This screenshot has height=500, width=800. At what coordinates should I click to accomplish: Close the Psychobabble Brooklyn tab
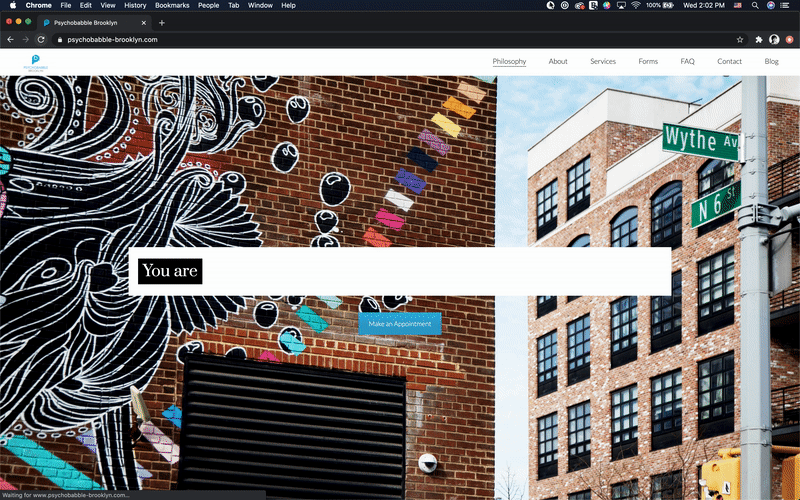[144, 22]
